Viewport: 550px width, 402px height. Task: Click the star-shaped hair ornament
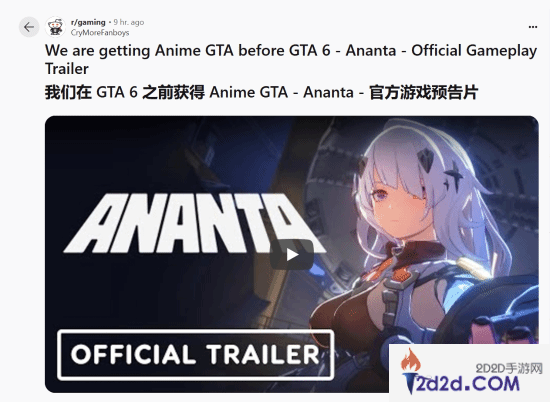453,175
